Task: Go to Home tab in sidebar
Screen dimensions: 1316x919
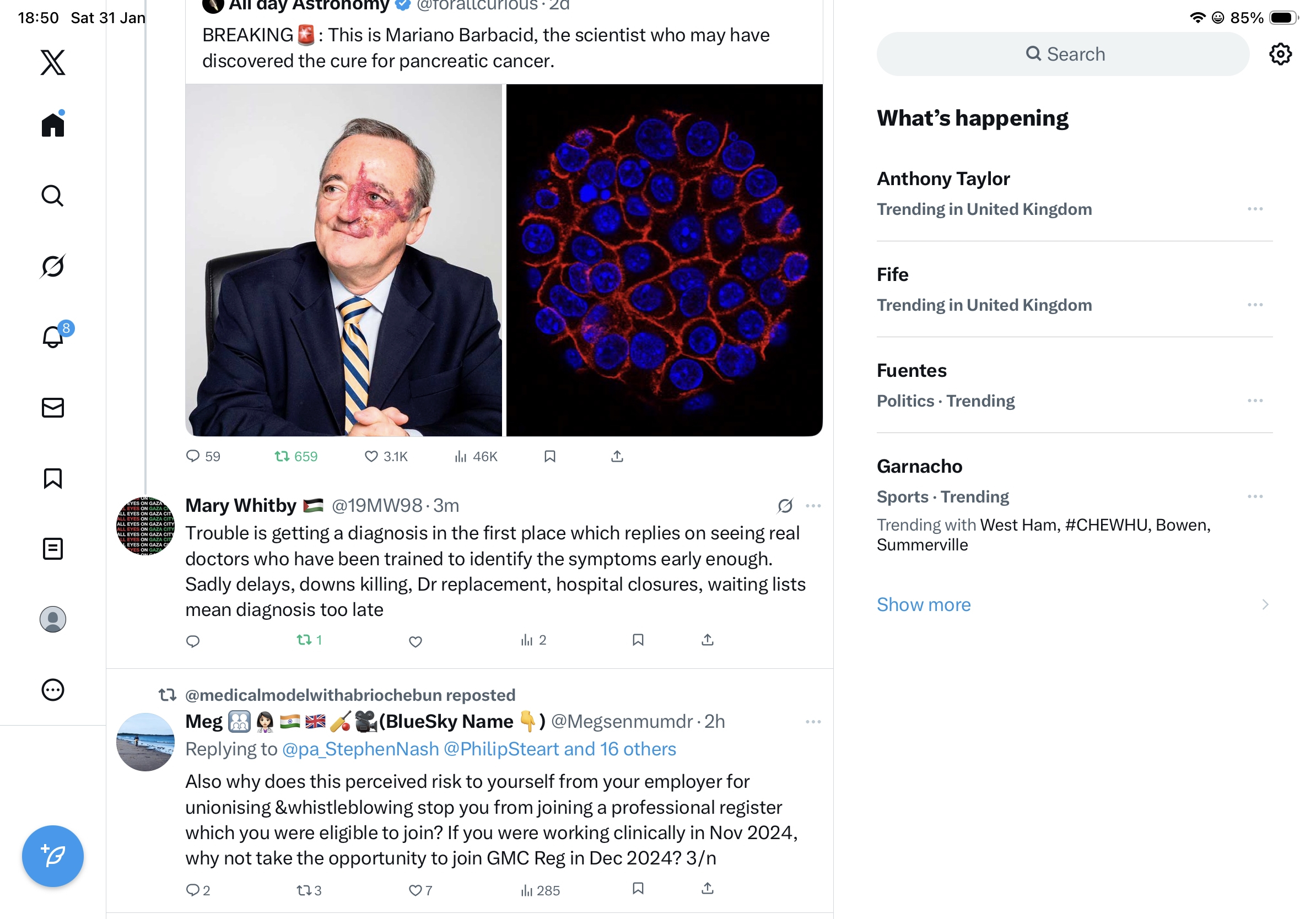Action: click(x=53, y=123)
